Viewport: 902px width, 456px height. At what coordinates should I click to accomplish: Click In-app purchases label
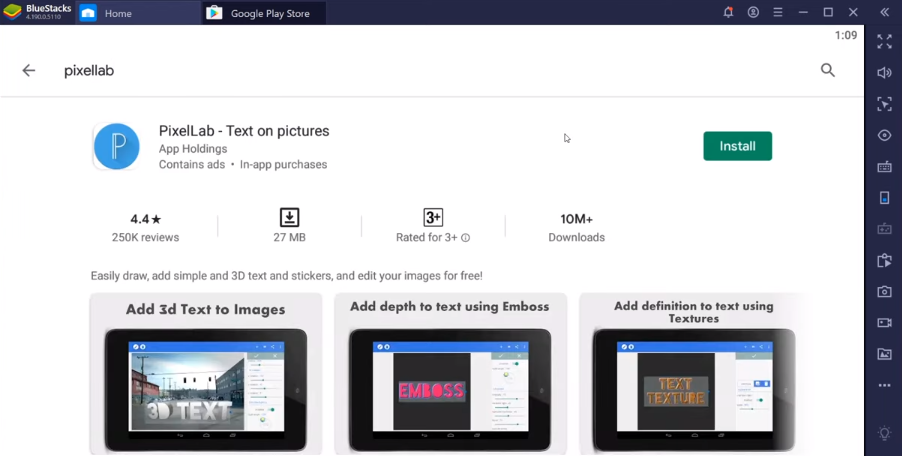(284, 164)
